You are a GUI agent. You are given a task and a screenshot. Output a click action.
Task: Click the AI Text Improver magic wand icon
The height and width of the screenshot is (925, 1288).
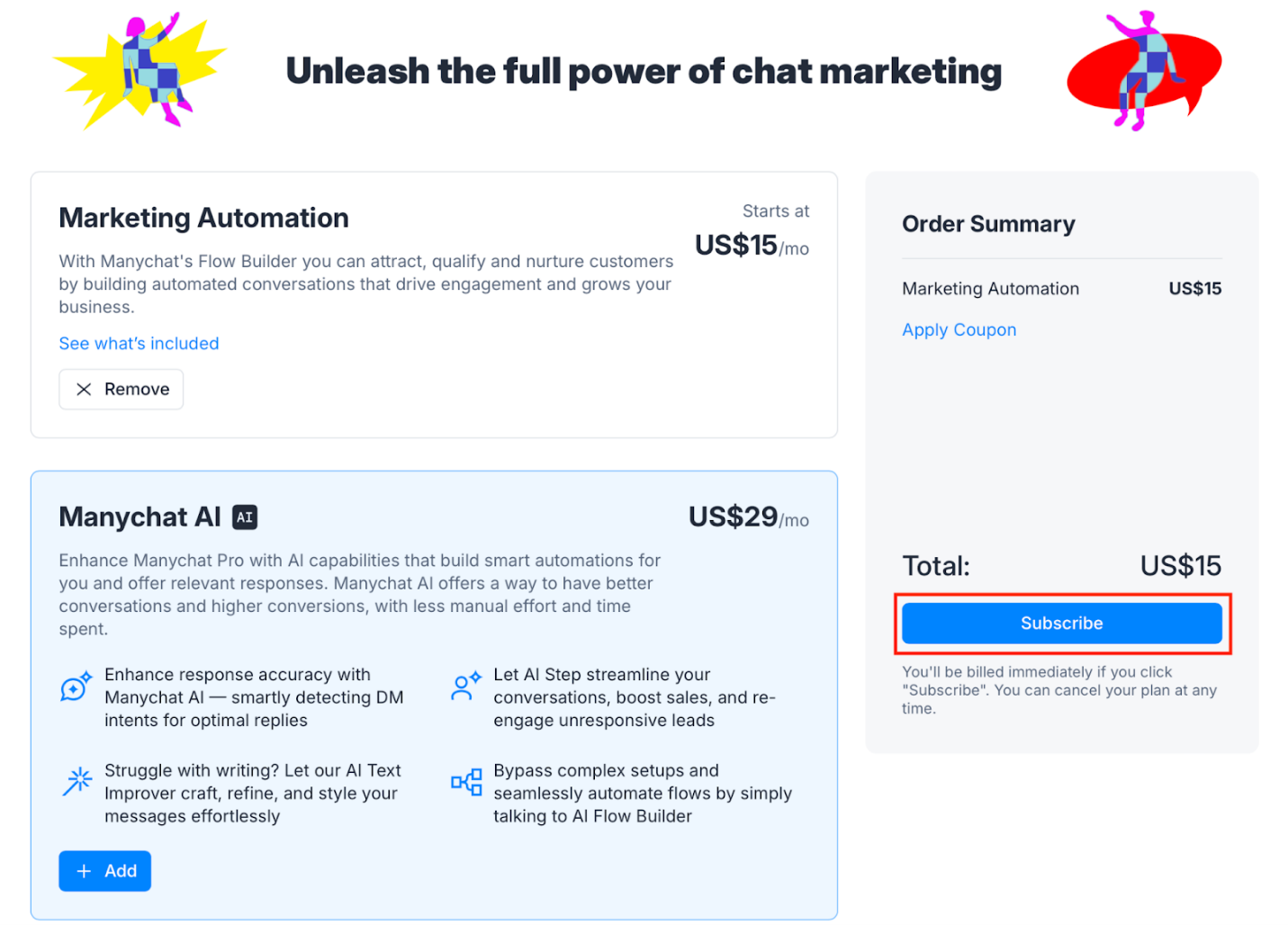point(77,782)
